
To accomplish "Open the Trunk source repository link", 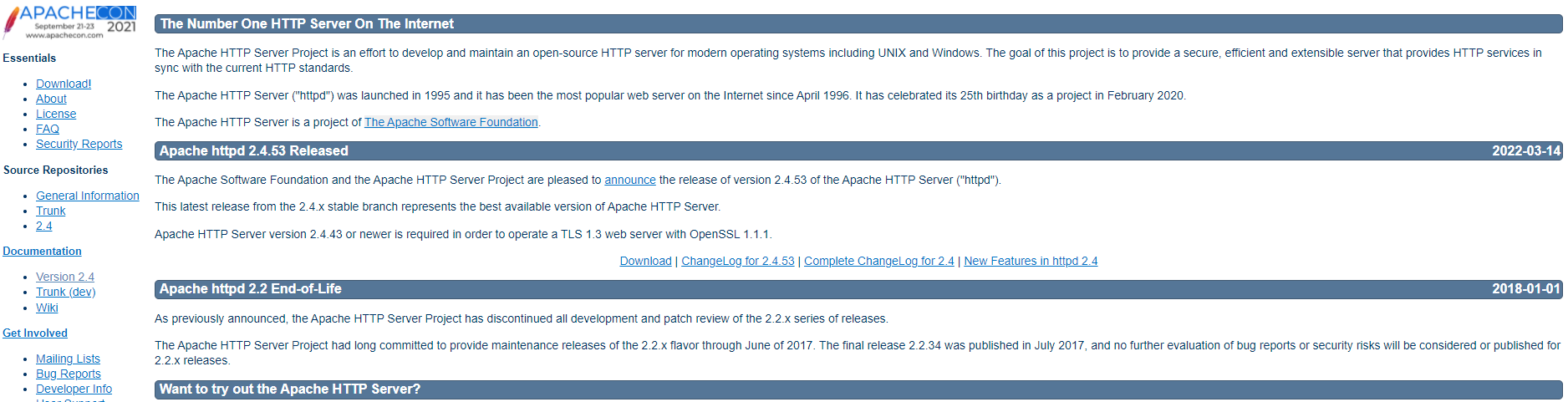I will [x=50, y=211].
